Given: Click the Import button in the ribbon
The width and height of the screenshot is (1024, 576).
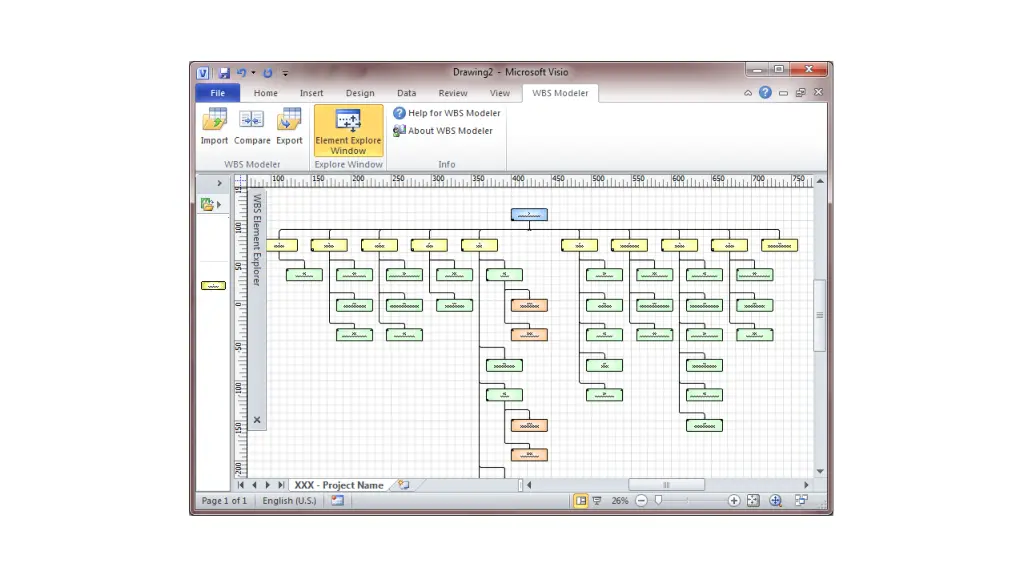Looking at the screenshot, I should coord(214,127).
